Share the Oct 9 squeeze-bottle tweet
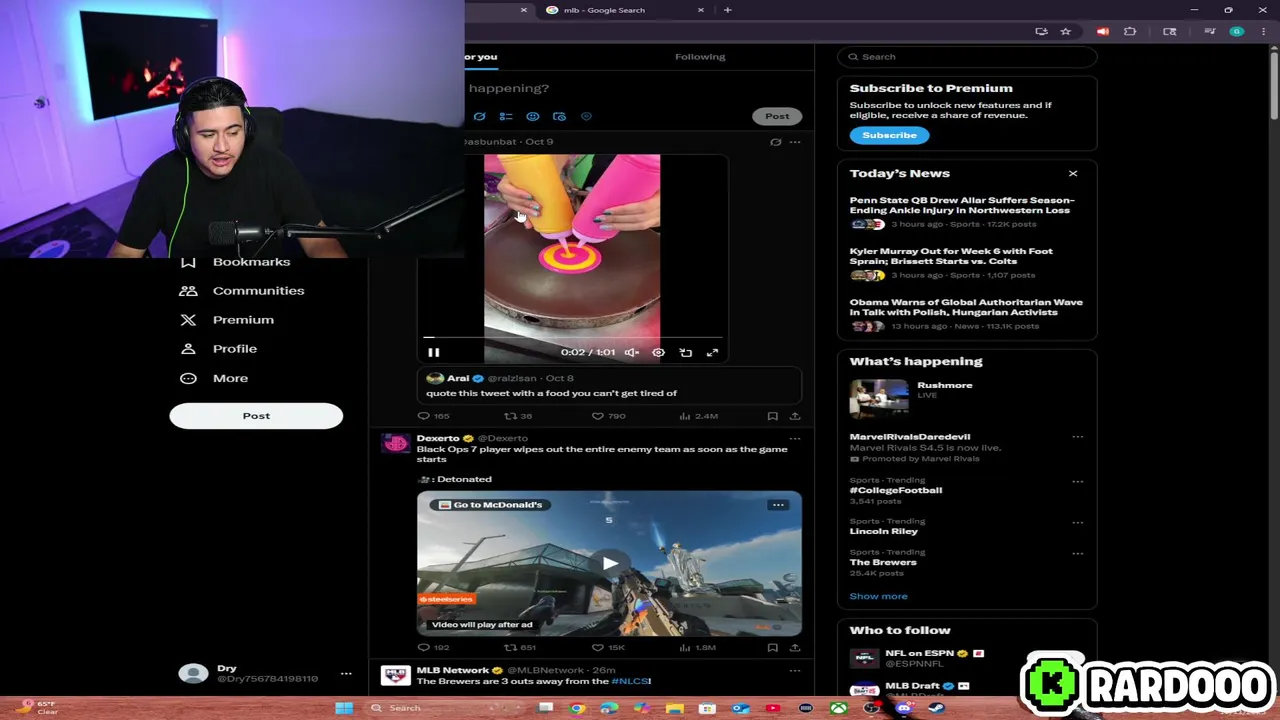This screenshot has height=720, width=1280. (794, 416)
